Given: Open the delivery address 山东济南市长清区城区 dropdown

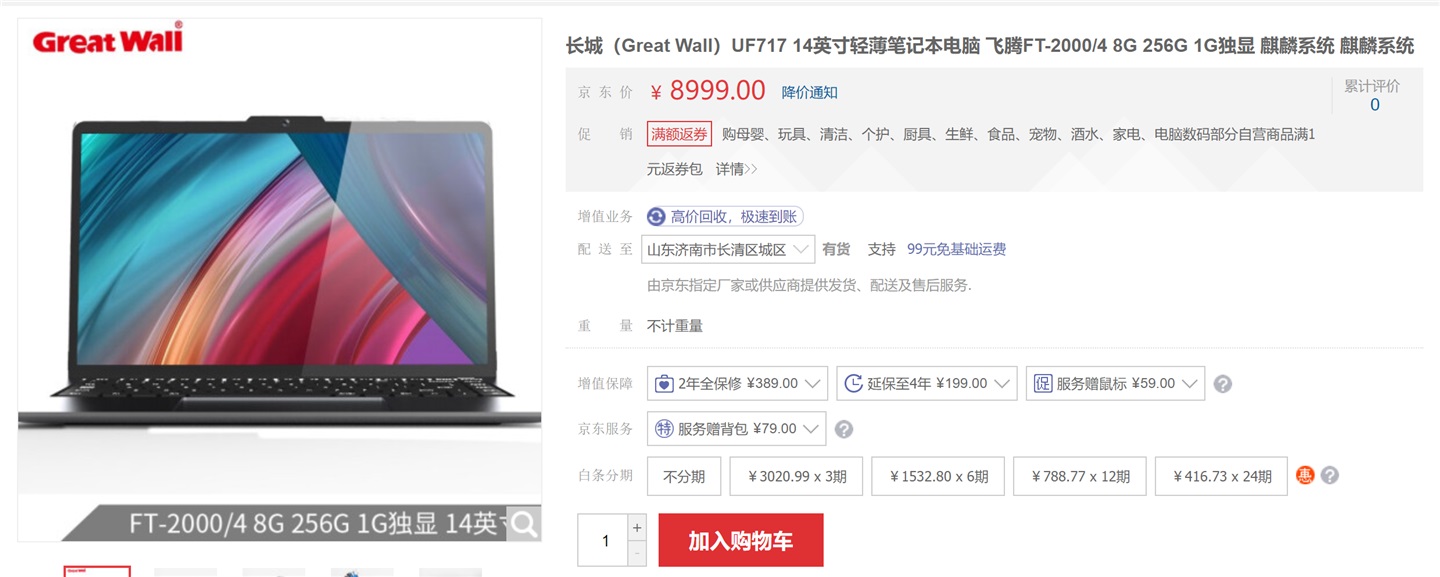Looking at the screenshot, I should (x=728, y=249).
